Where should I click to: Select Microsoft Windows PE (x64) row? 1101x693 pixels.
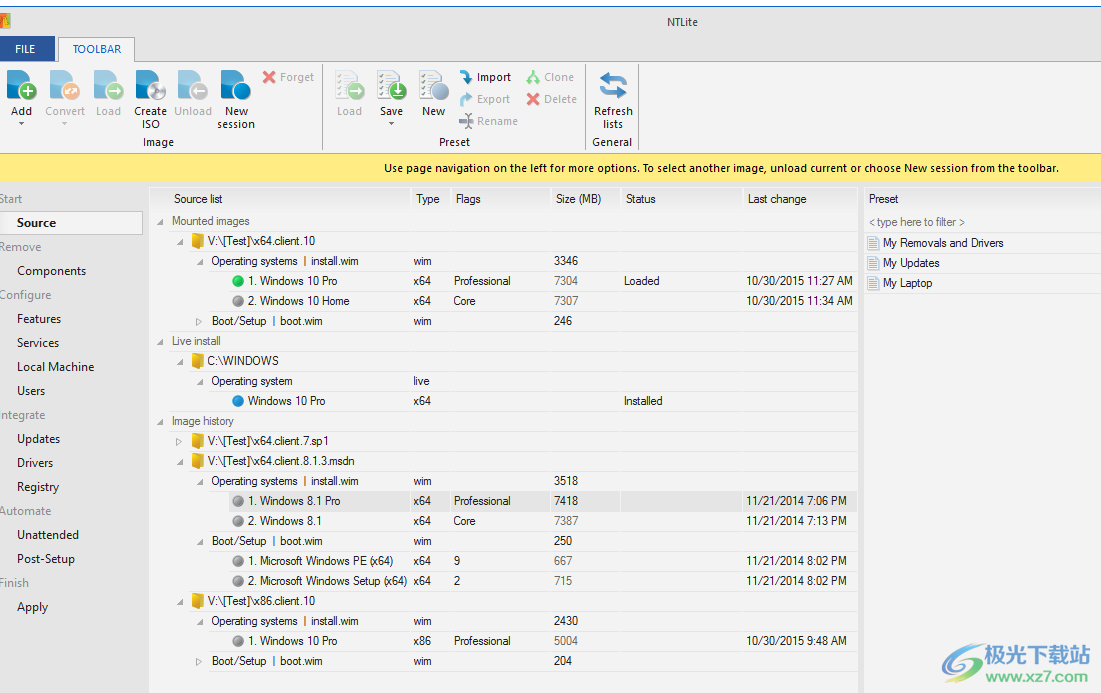(542, 561)
